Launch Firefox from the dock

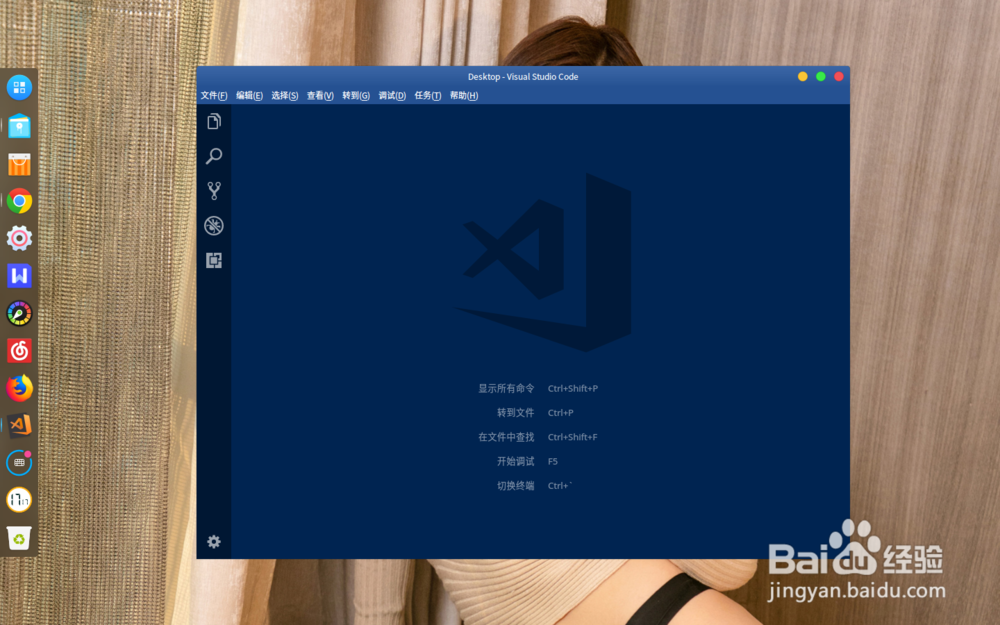click(x=19, y=388)
